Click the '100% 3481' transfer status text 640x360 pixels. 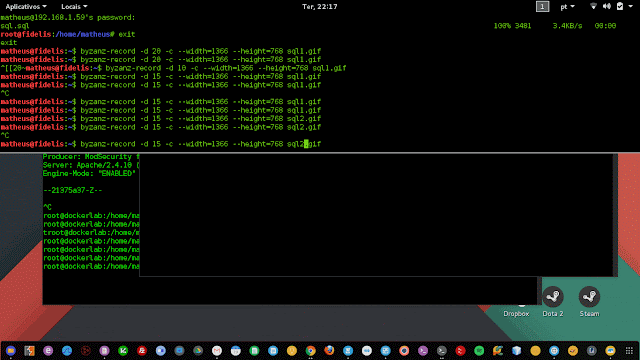coord(512,26)
